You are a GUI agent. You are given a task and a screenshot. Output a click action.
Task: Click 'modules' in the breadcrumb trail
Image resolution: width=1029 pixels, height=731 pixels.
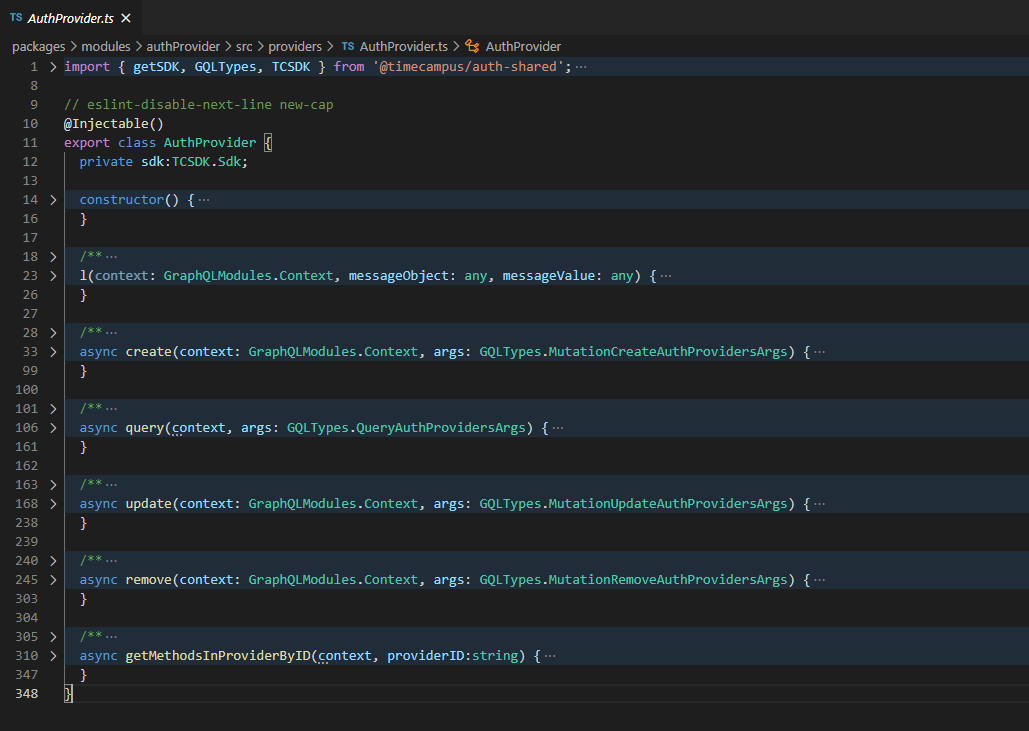106,46
